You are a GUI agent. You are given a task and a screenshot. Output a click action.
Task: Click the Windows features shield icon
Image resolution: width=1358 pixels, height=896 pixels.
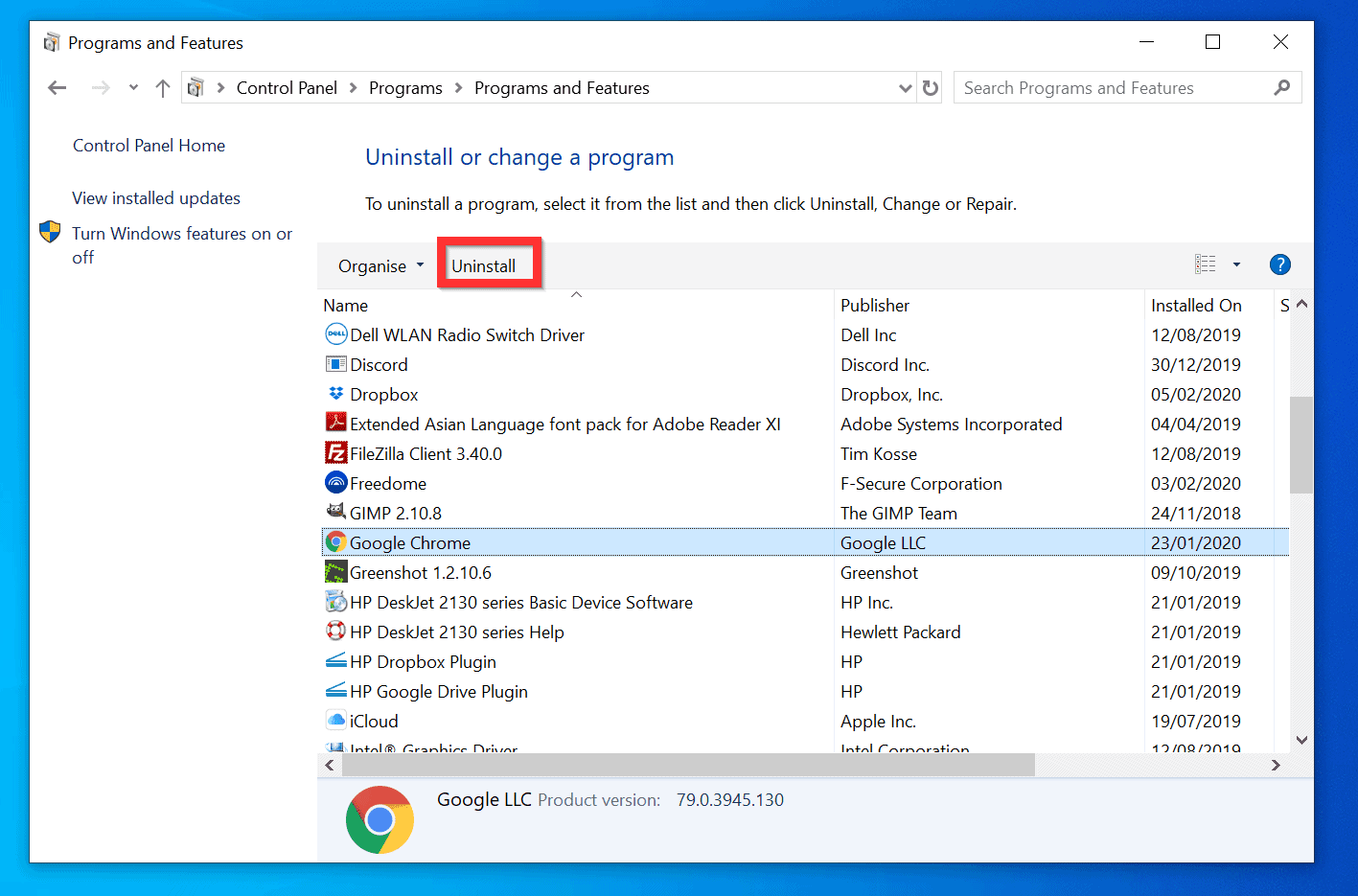point(50,233)
